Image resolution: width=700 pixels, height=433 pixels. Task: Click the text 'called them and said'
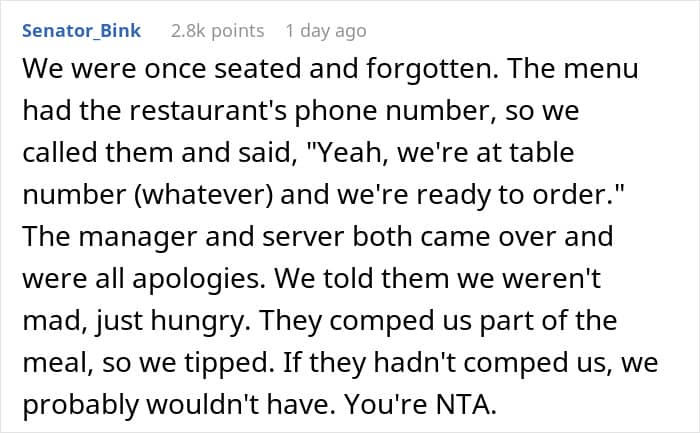(x=160, y=152)
